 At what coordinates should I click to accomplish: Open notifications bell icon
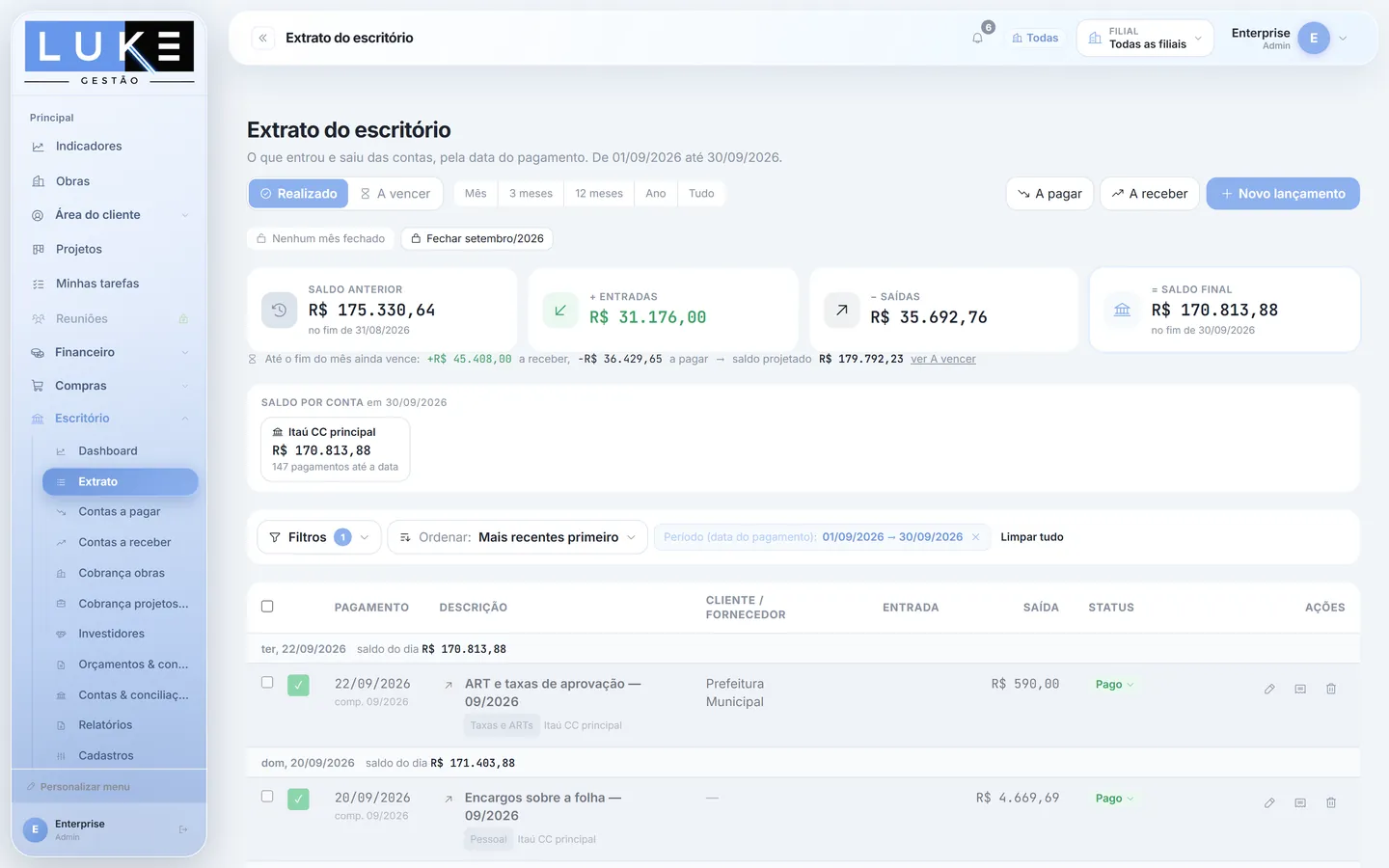[x=978, y=38]
